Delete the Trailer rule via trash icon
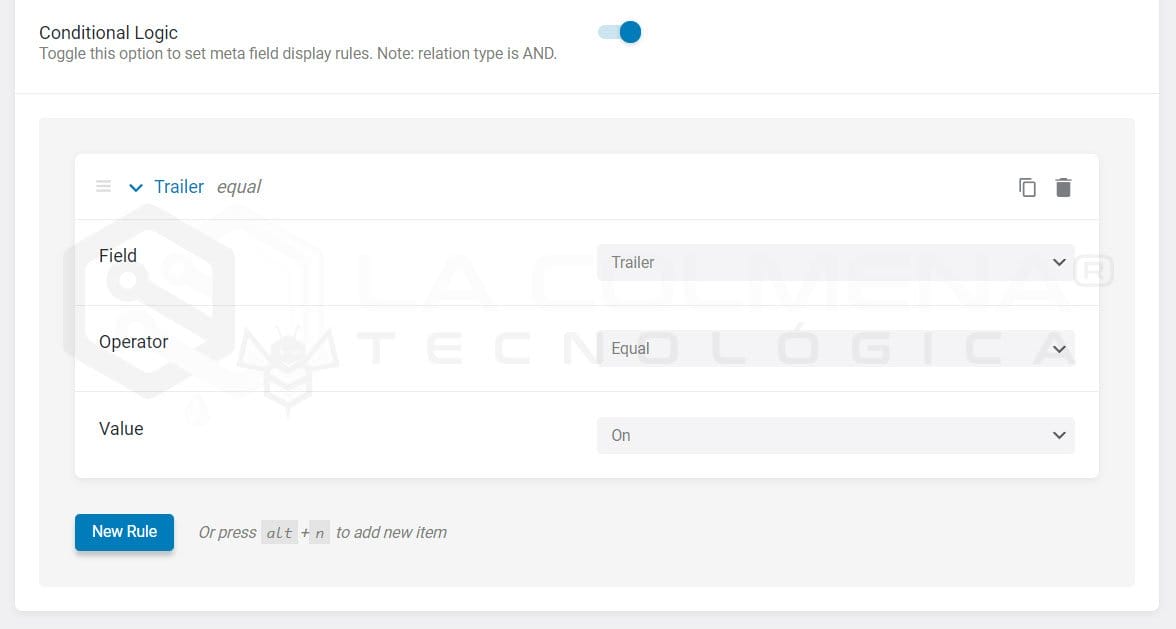This screenshot has width=1176, height=629. click(1063, 187)
